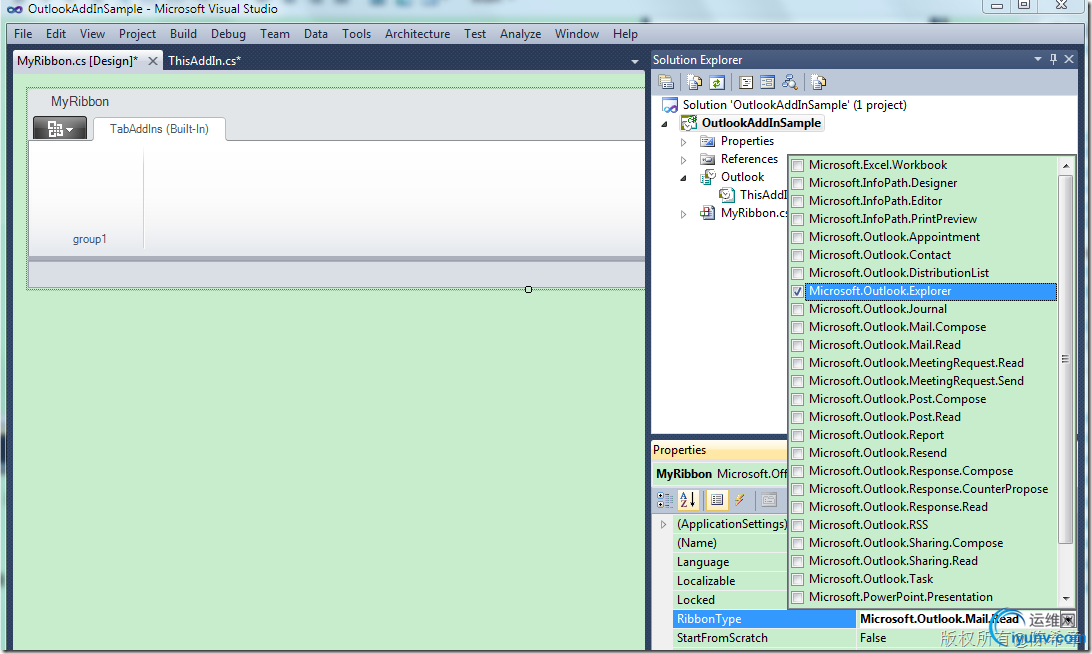The width and height of the screenshot is (1092, 654).
Task: Close the MyRibbon.cs [Design] tab
Action: click(x=153, y=61)
